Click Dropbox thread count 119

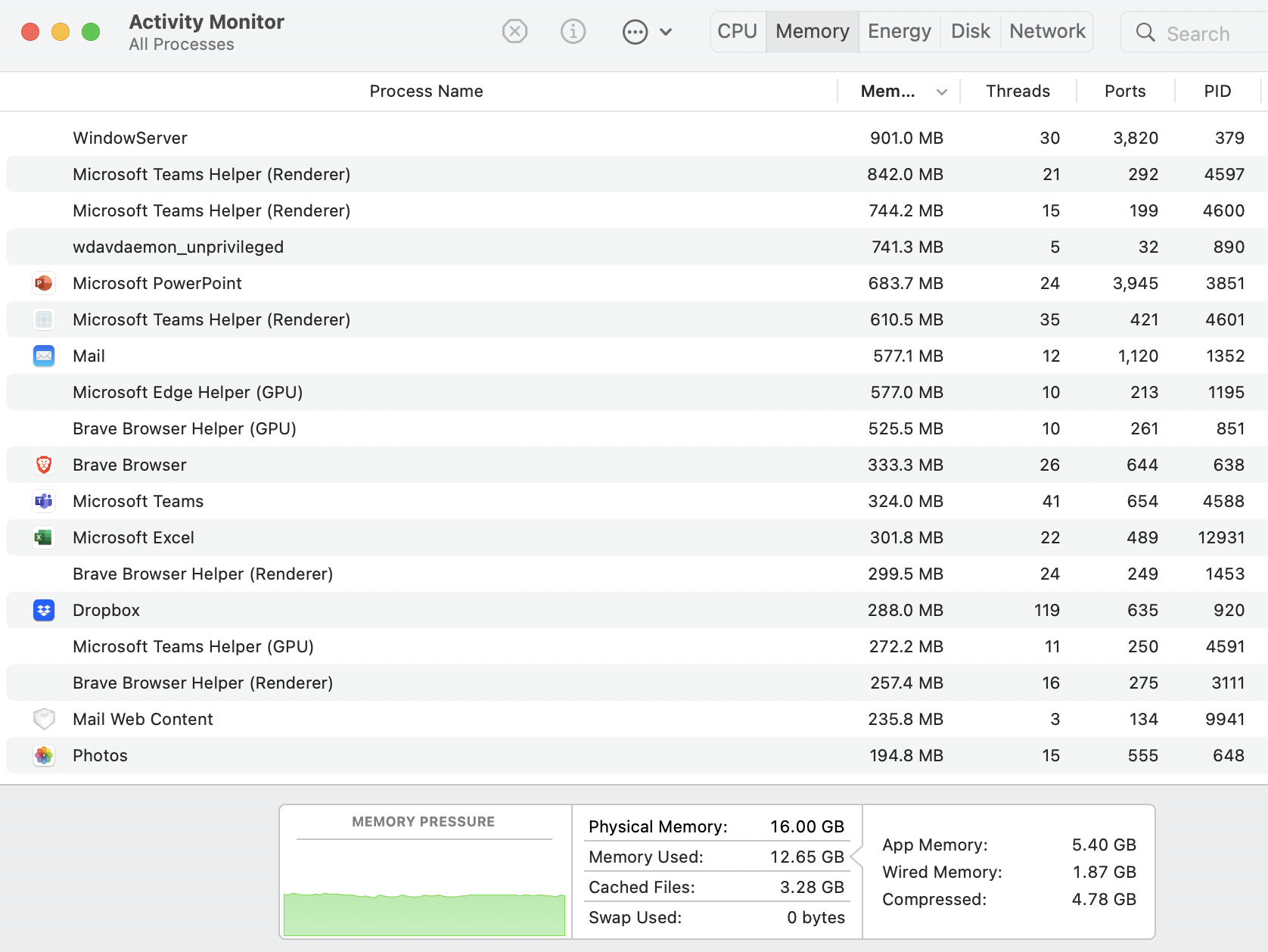point(1047,611)
